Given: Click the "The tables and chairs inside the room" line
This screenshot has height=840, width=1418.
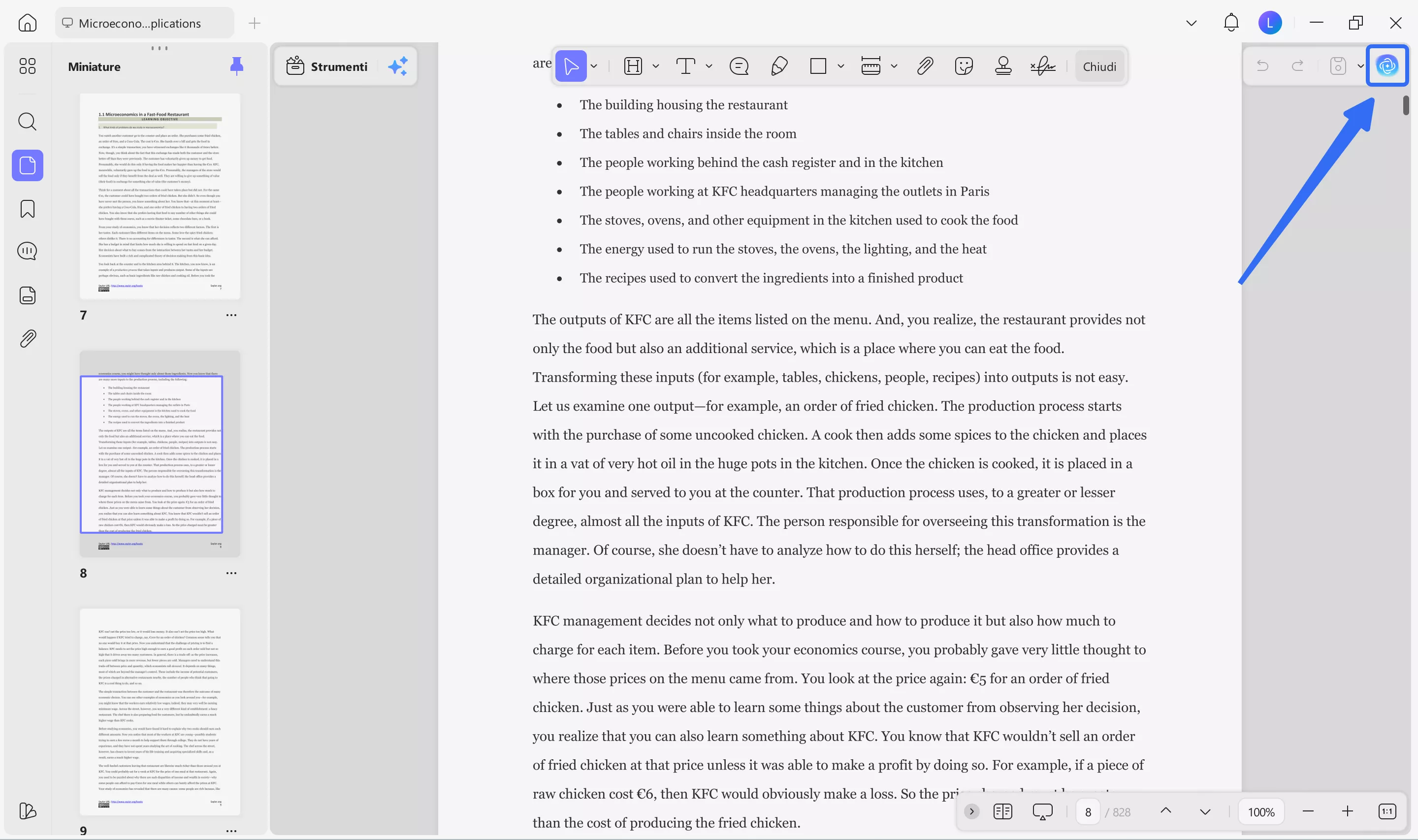Looking at the screenshot, I should 687,133.
